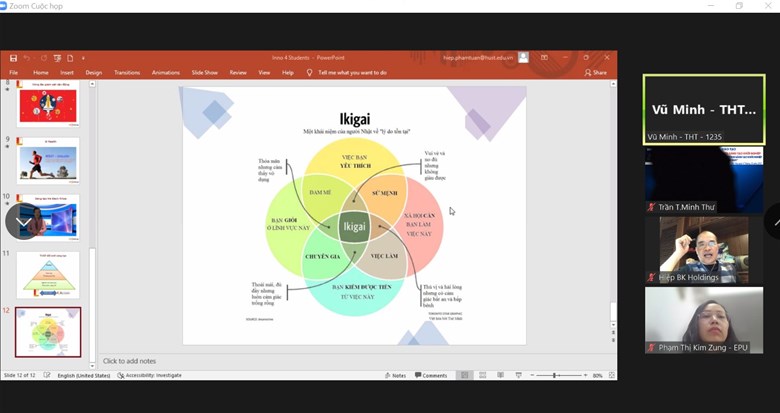Click the Undo arrow in Quick Access Toolbar
The height and width of the screenshot is (413, 780).
[29, 58]
